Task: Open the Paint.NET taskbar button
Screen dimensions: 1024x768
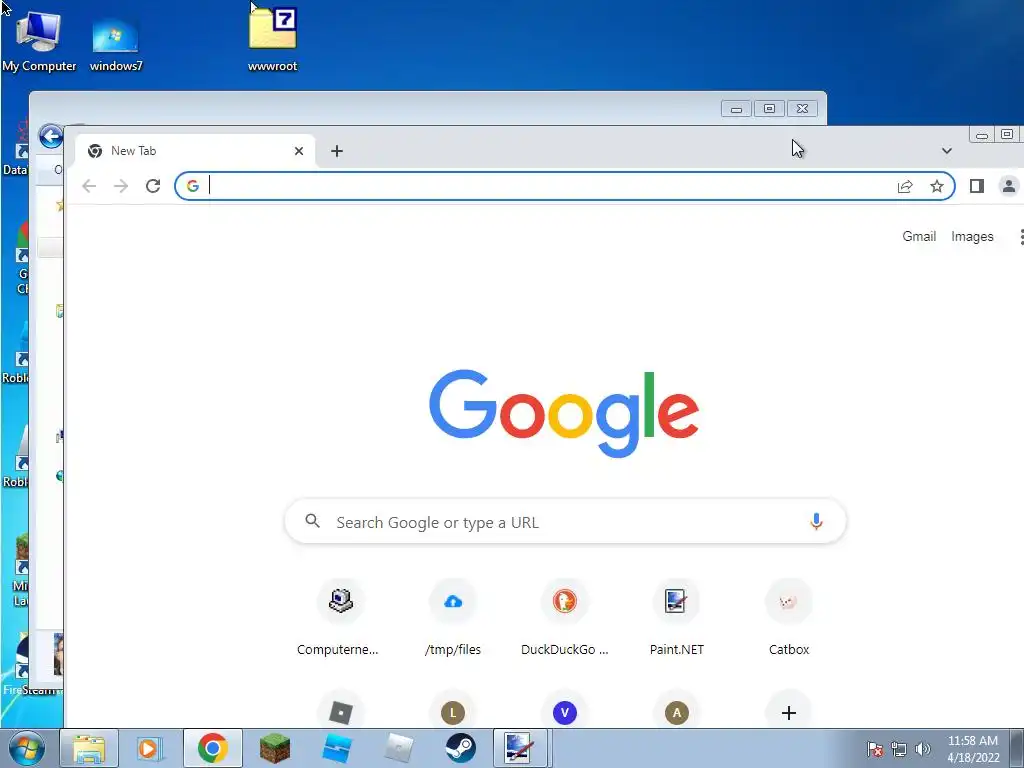Action: (x=520, y=748)
